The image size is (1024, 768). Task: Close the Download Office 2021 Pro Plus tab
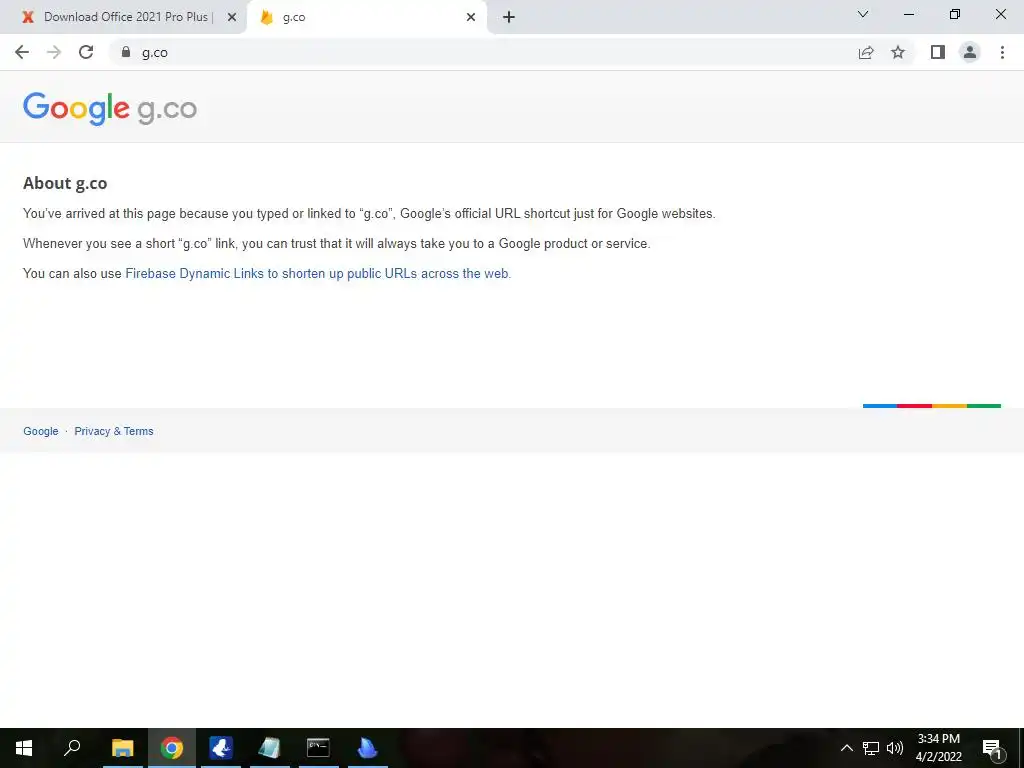[x=232, y=18]
